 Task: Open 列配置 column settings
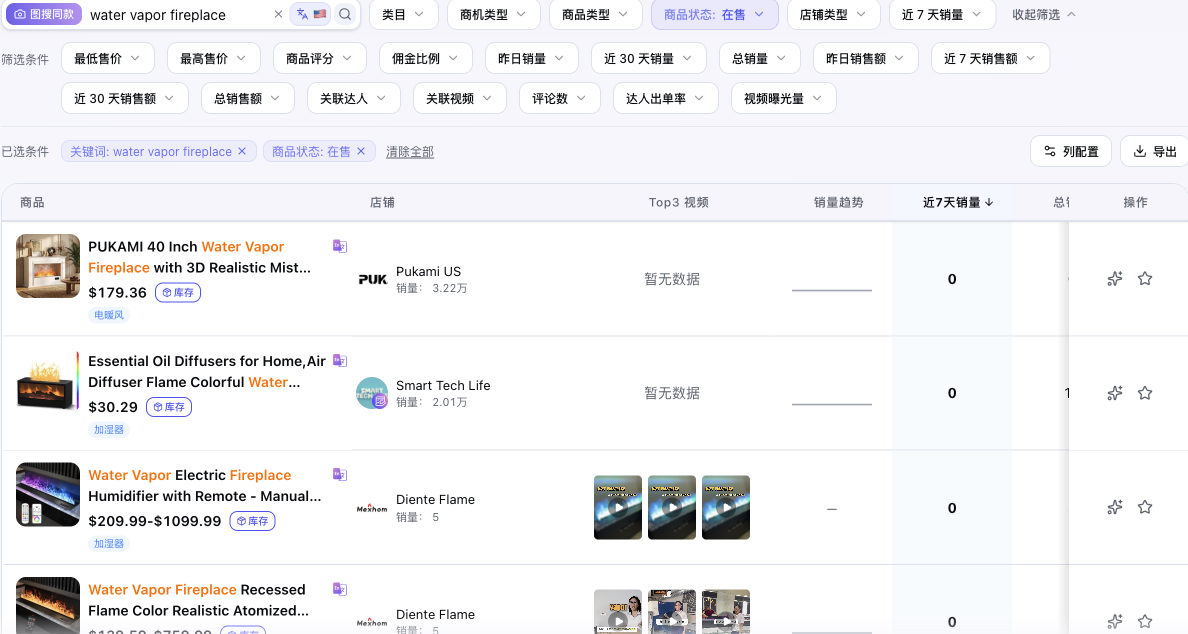tap(1071, 151)
